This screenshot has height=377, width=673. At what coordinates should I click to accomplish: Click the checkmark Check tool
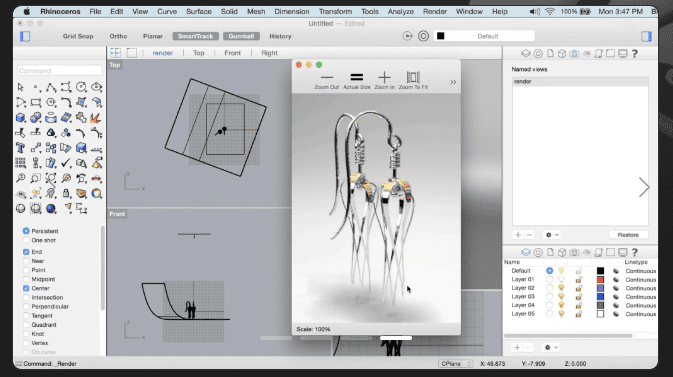[x=66, y=163]
